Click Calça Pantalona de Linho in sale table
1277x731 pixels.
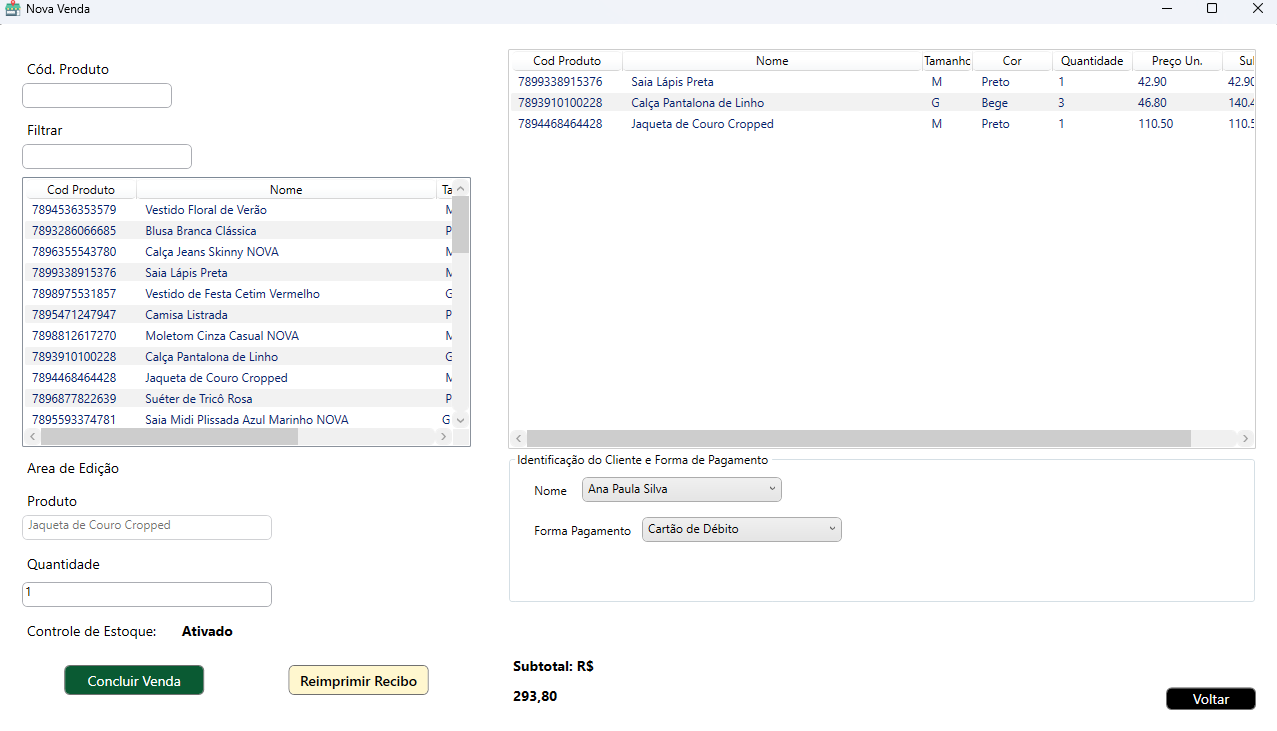pos(697,103)
